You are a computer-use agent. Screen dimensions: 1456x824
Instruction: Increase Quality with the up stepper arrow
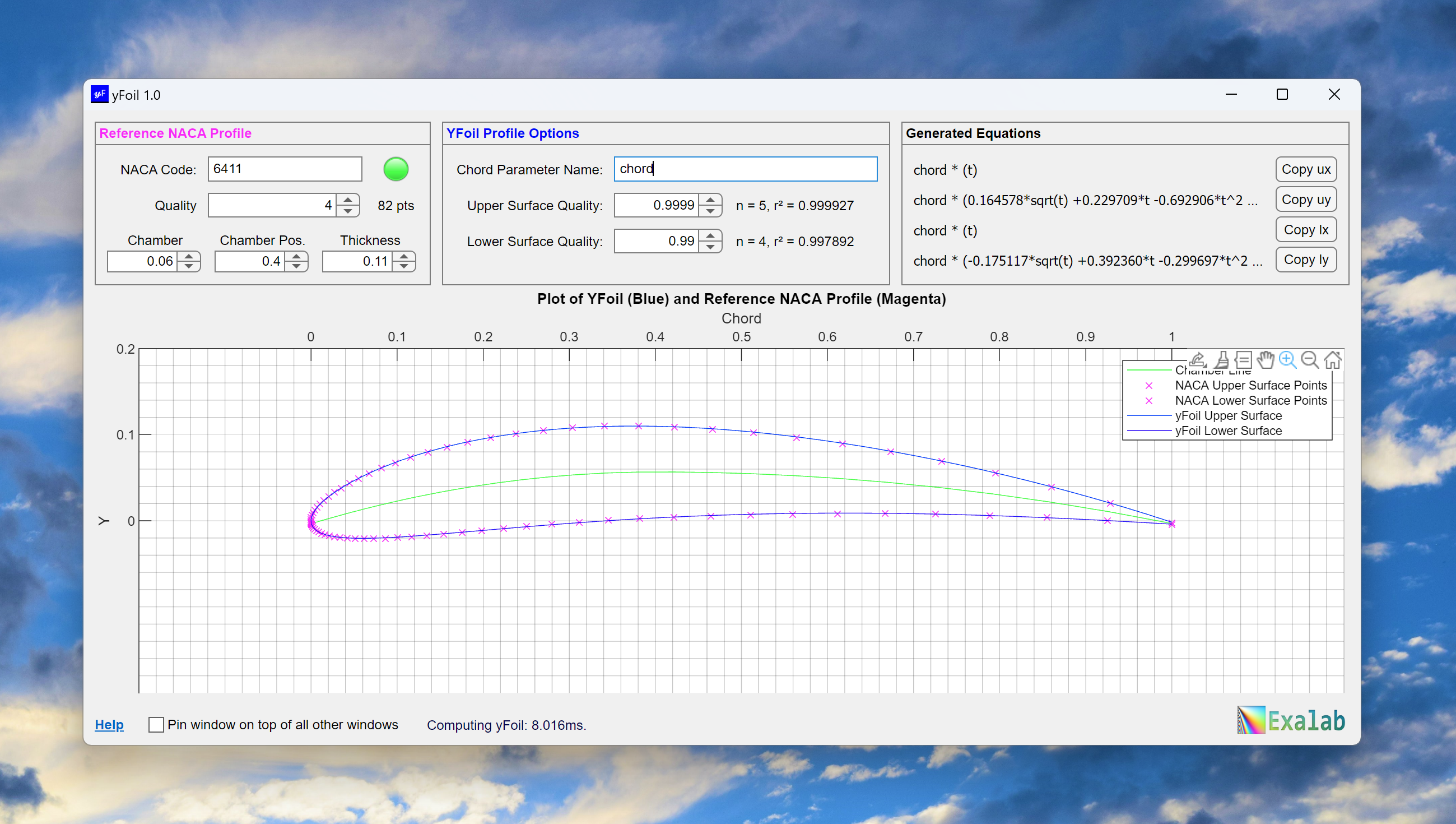pos(348,199)
